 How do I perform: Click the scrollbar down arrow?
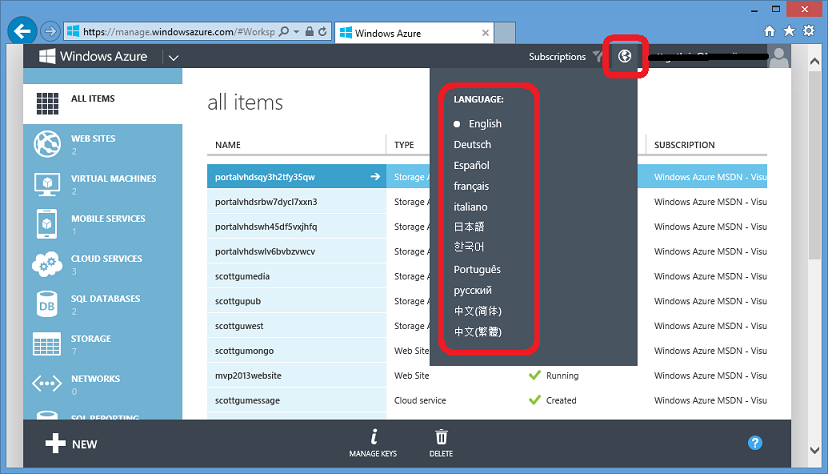tap(814, 451)
